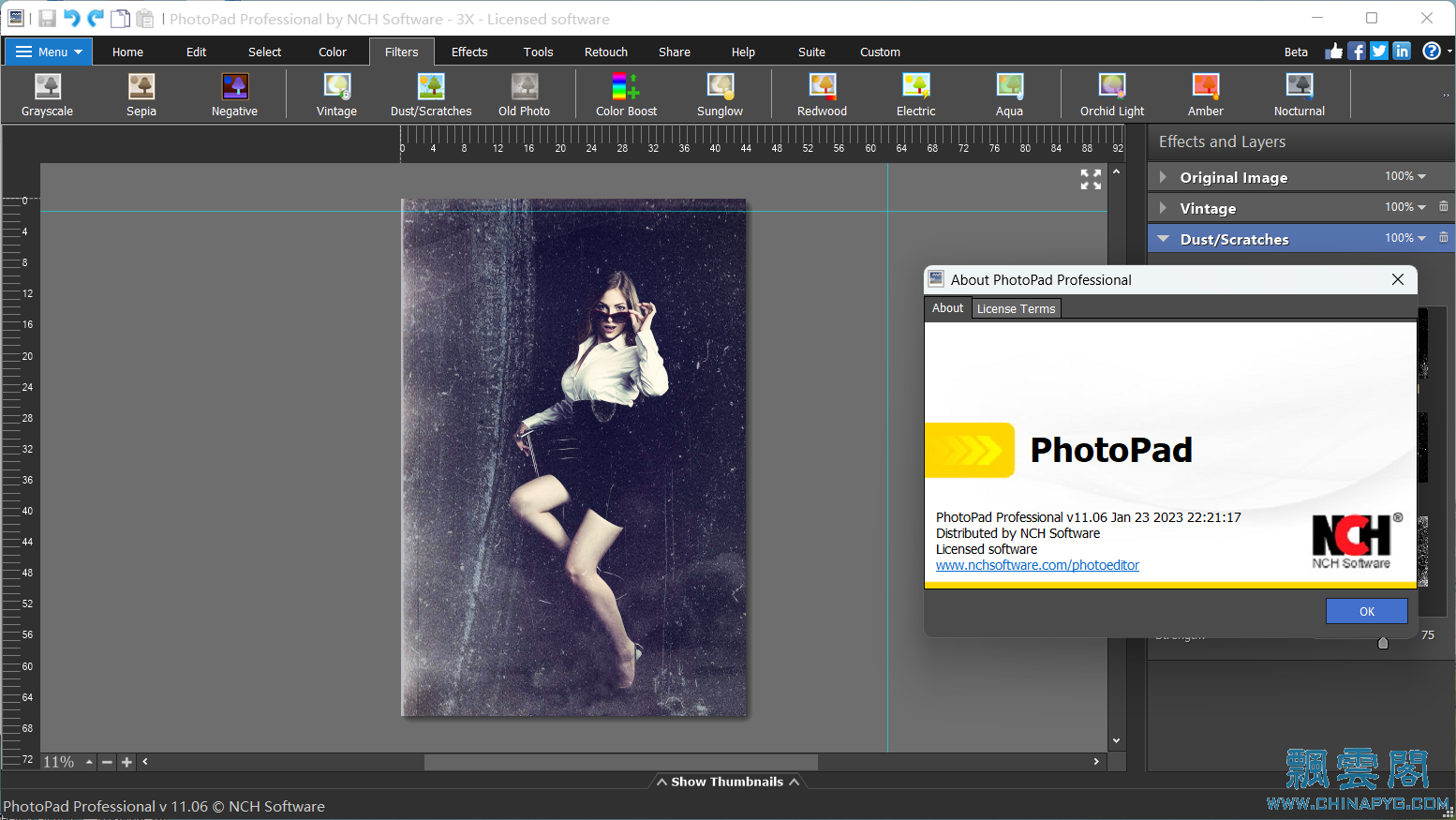Viewport: 1456px width, 820px height.
Task: Open www.nchsoftware.com/photoeditor link
Action: click(1037, 565)
